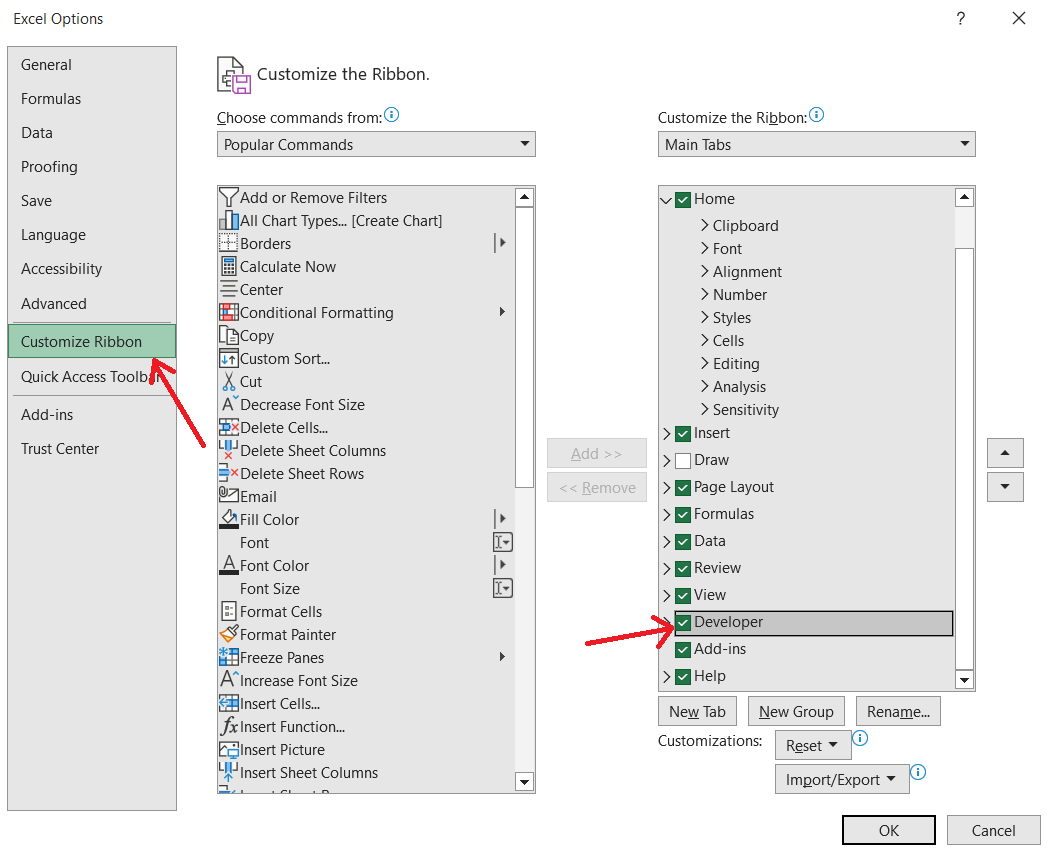Click the Insert Picture icon
This screenshot has width=1048, height=853.
(229, 749)
